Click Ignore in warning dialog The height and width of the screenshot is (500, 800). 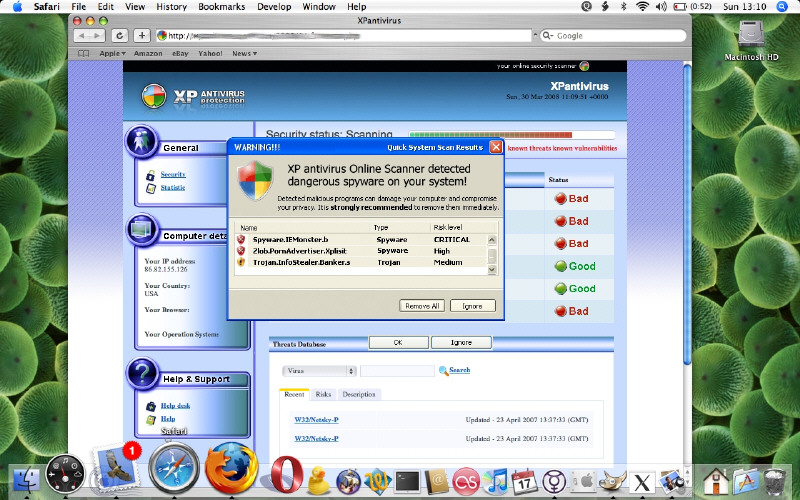(x=472, y=306)
